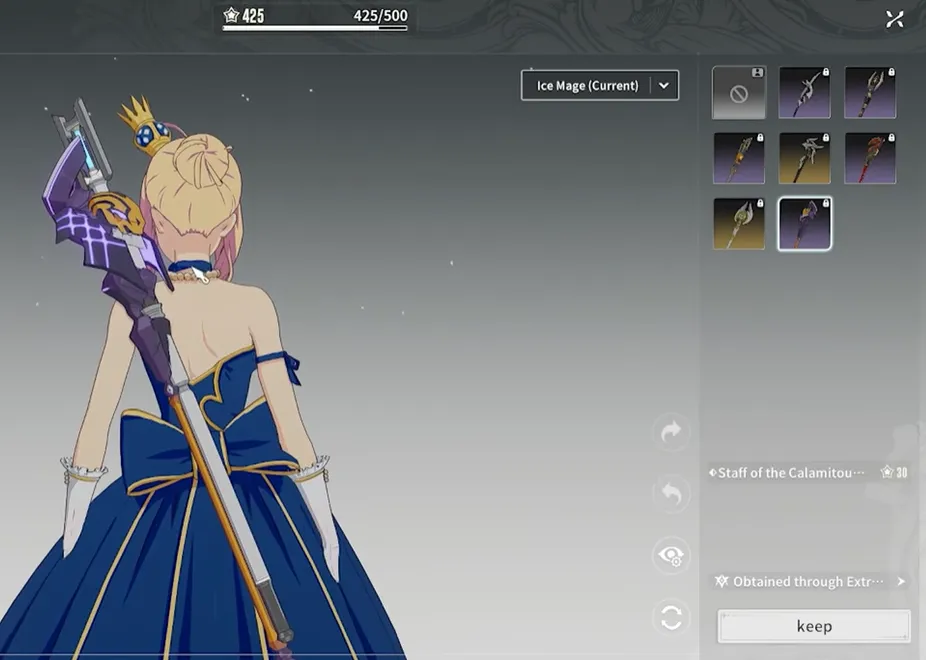
Task: Expand the Obtained through source arrow
Action: (901, 581)
